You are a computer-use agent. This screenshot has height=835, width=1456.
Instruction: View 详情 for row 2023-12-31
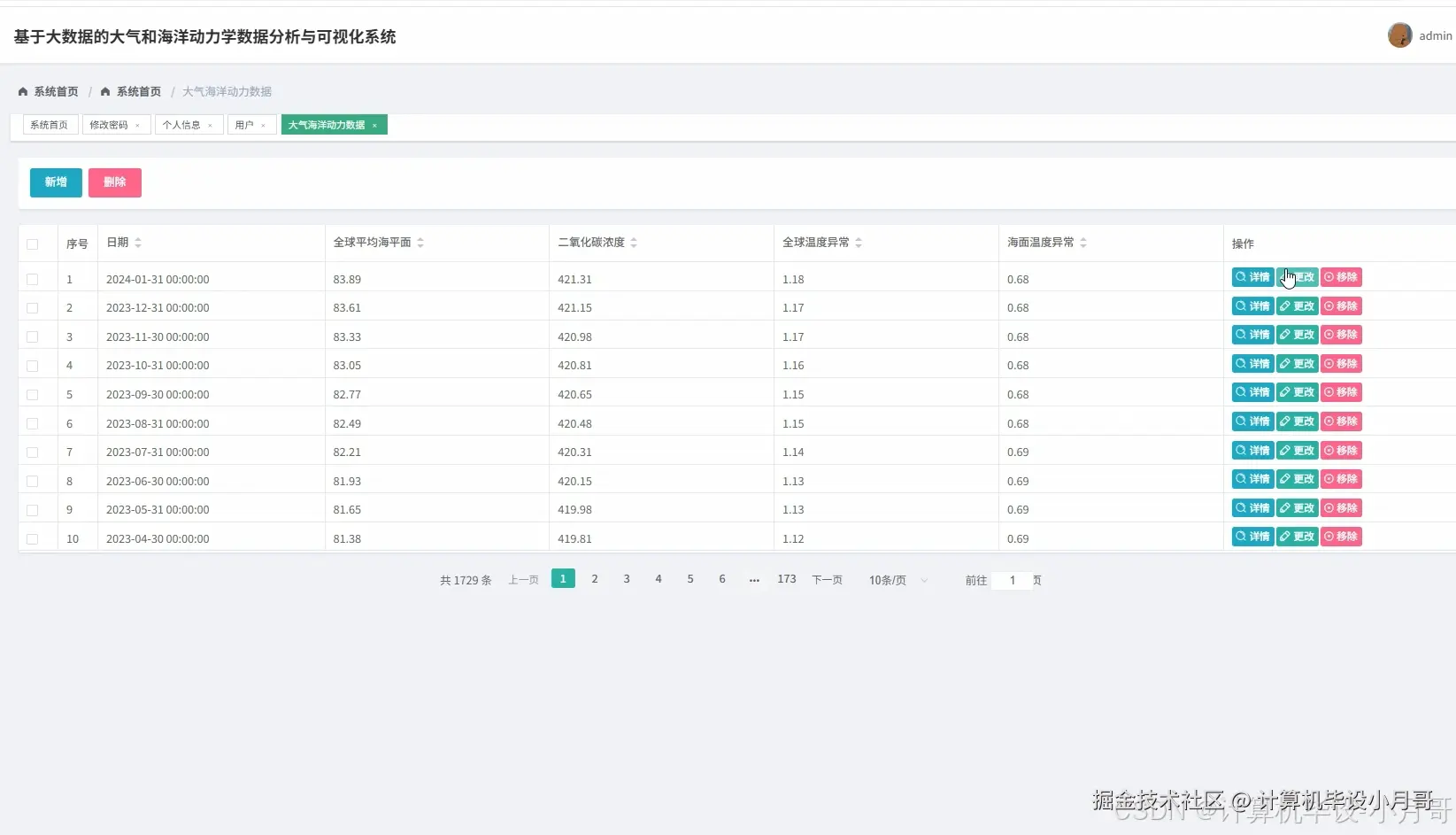tap(1252, 306)
